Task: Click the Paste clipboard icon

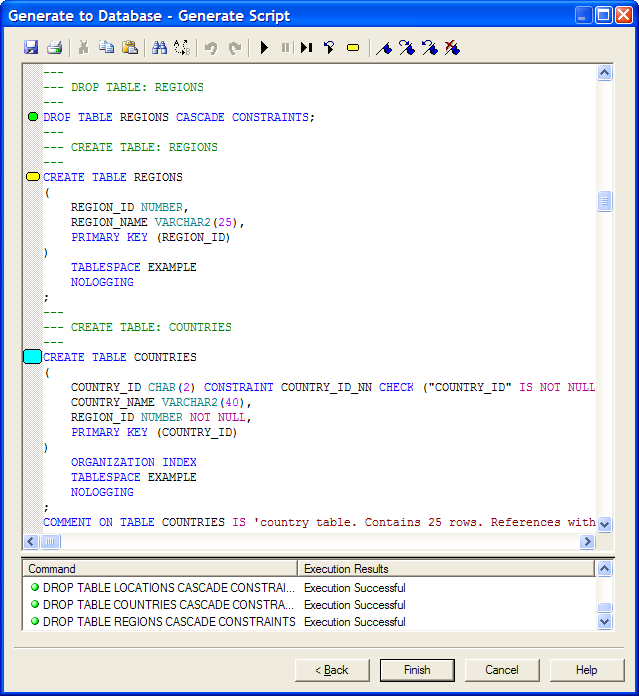Action: click(x=130, y=47)
